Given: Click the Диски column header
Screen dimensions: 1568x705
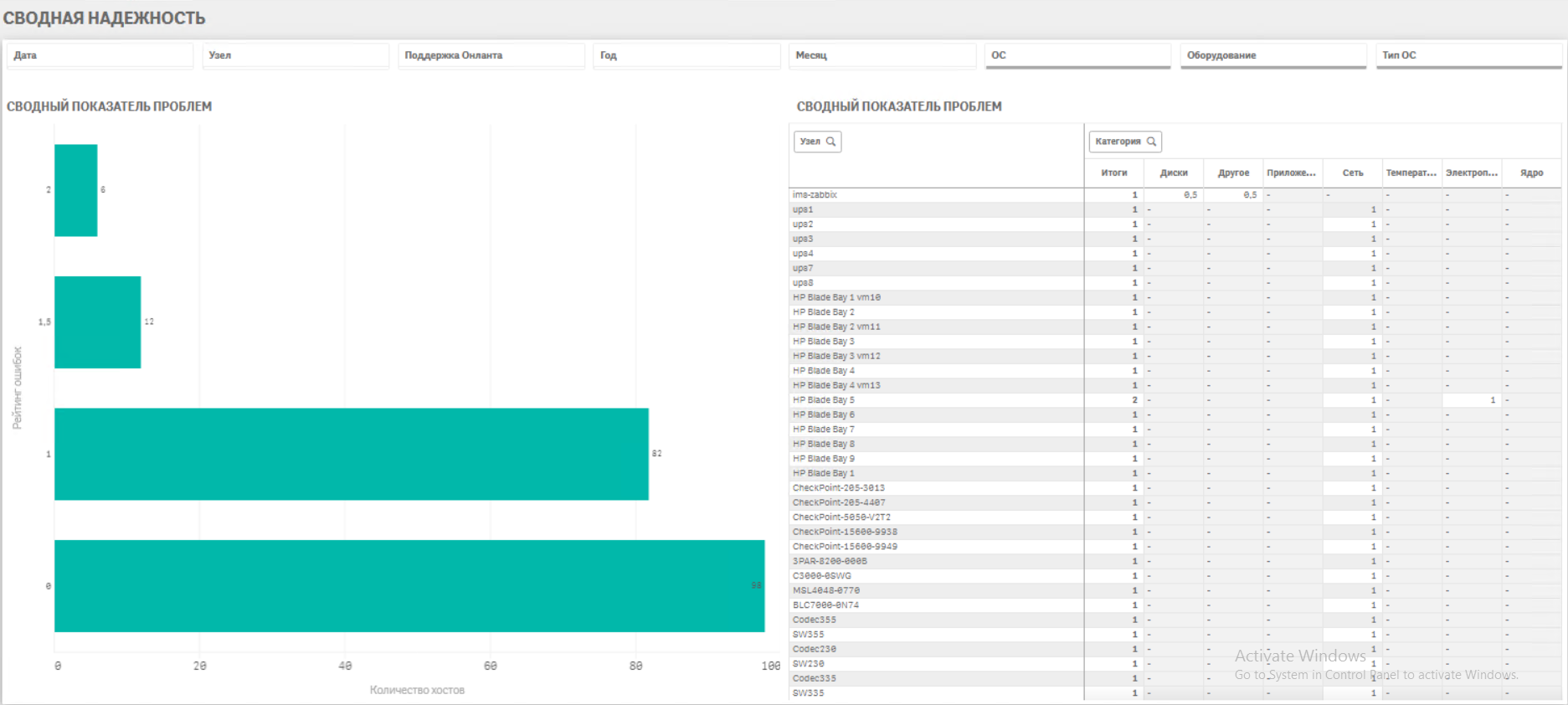Looking at the screenshot, I should (1174, 173).
